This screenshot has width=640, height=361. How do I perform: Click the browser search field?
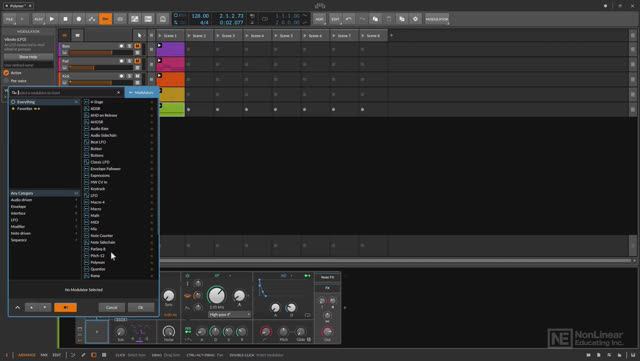click(x=66, y=93)
